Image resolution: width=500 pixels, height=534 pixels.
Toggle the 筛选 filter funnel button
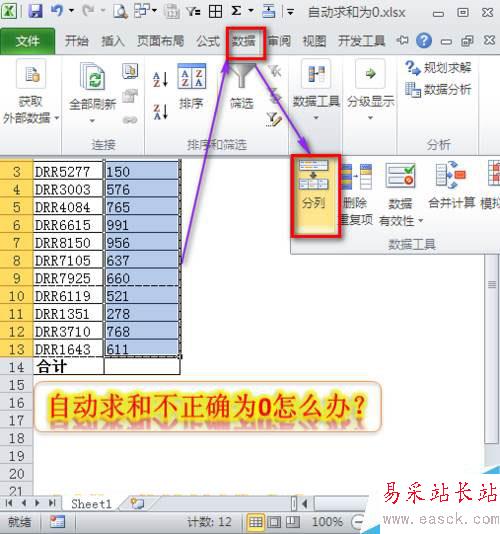pyautogui.click(x=241, y=86)
